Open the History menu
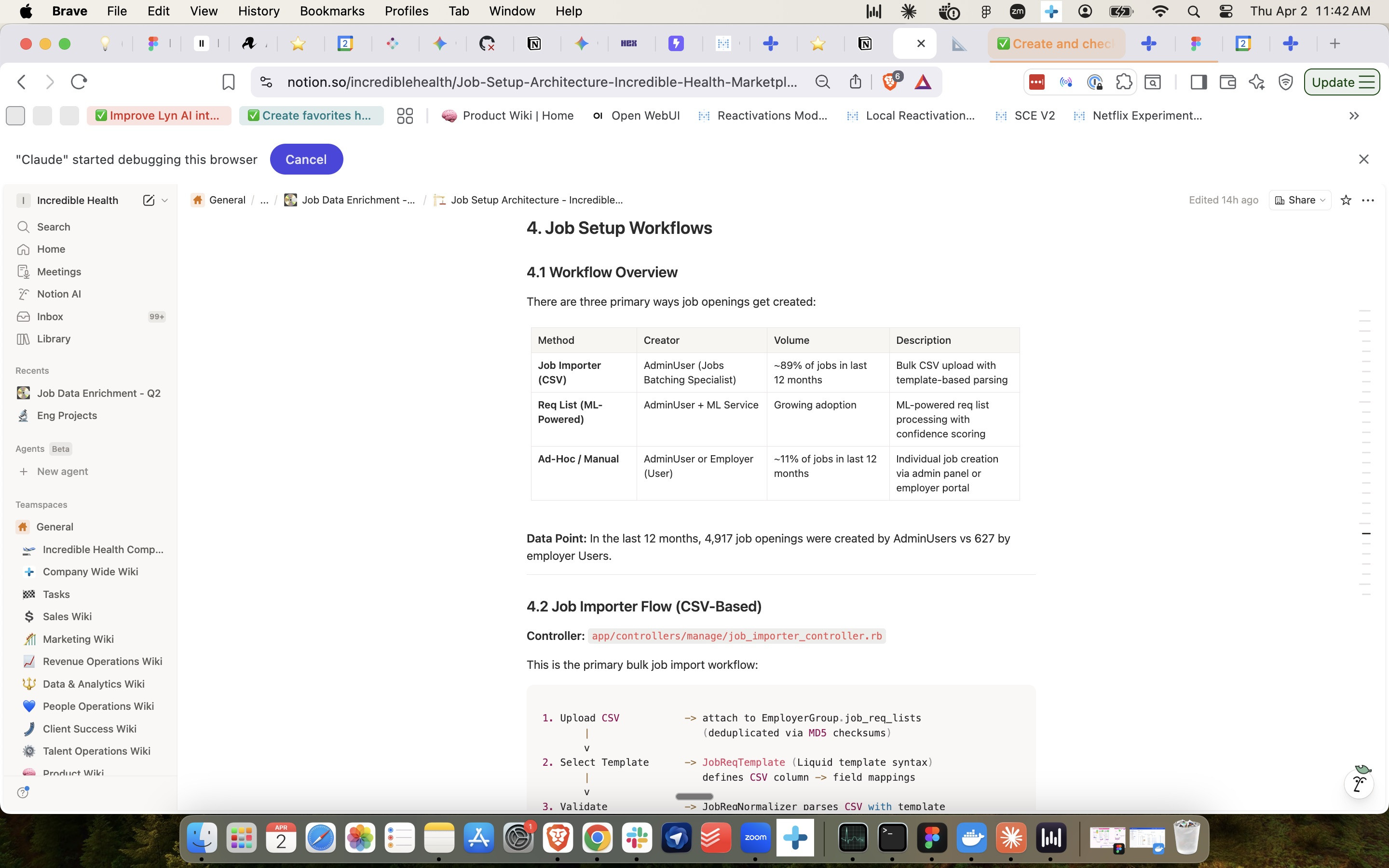This screenshot has height=868, width=1389. [x=259, y=12]
